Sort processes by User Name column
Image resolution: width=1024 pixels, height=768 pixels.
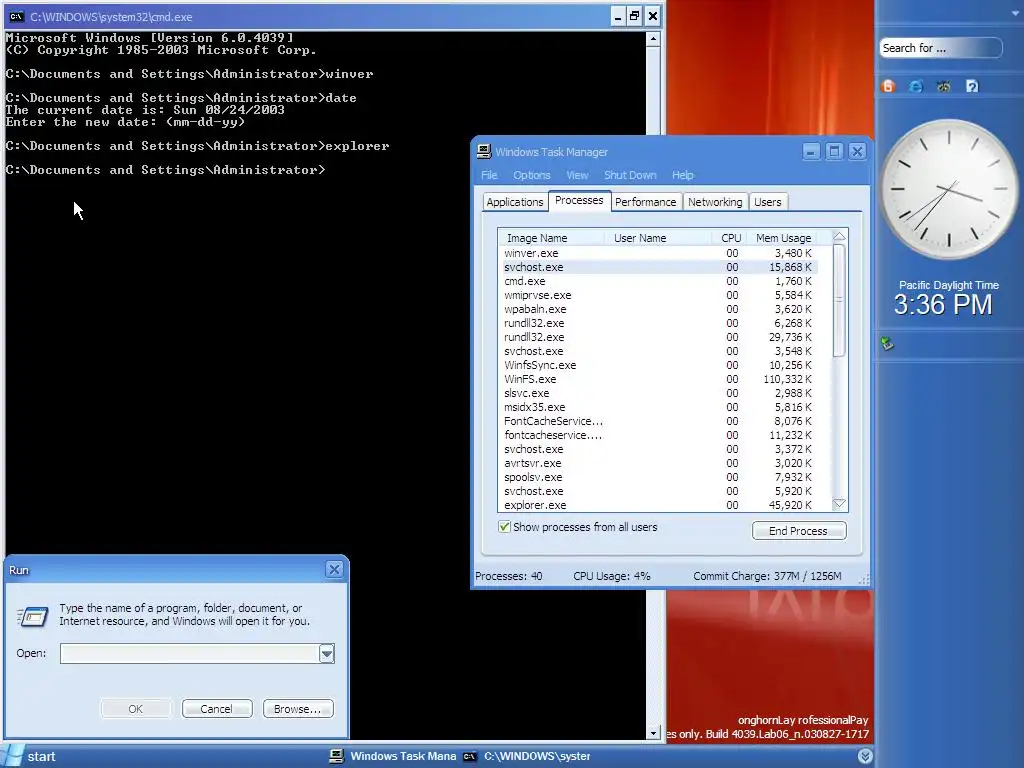point(658,238)
